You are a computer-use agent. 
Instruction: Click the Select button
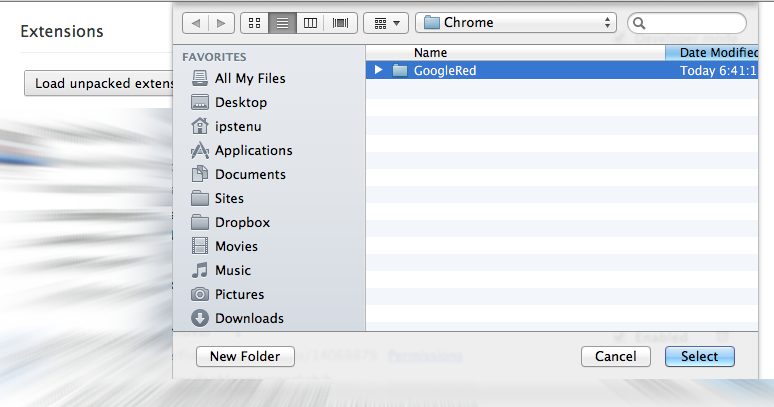pos(699,356)
